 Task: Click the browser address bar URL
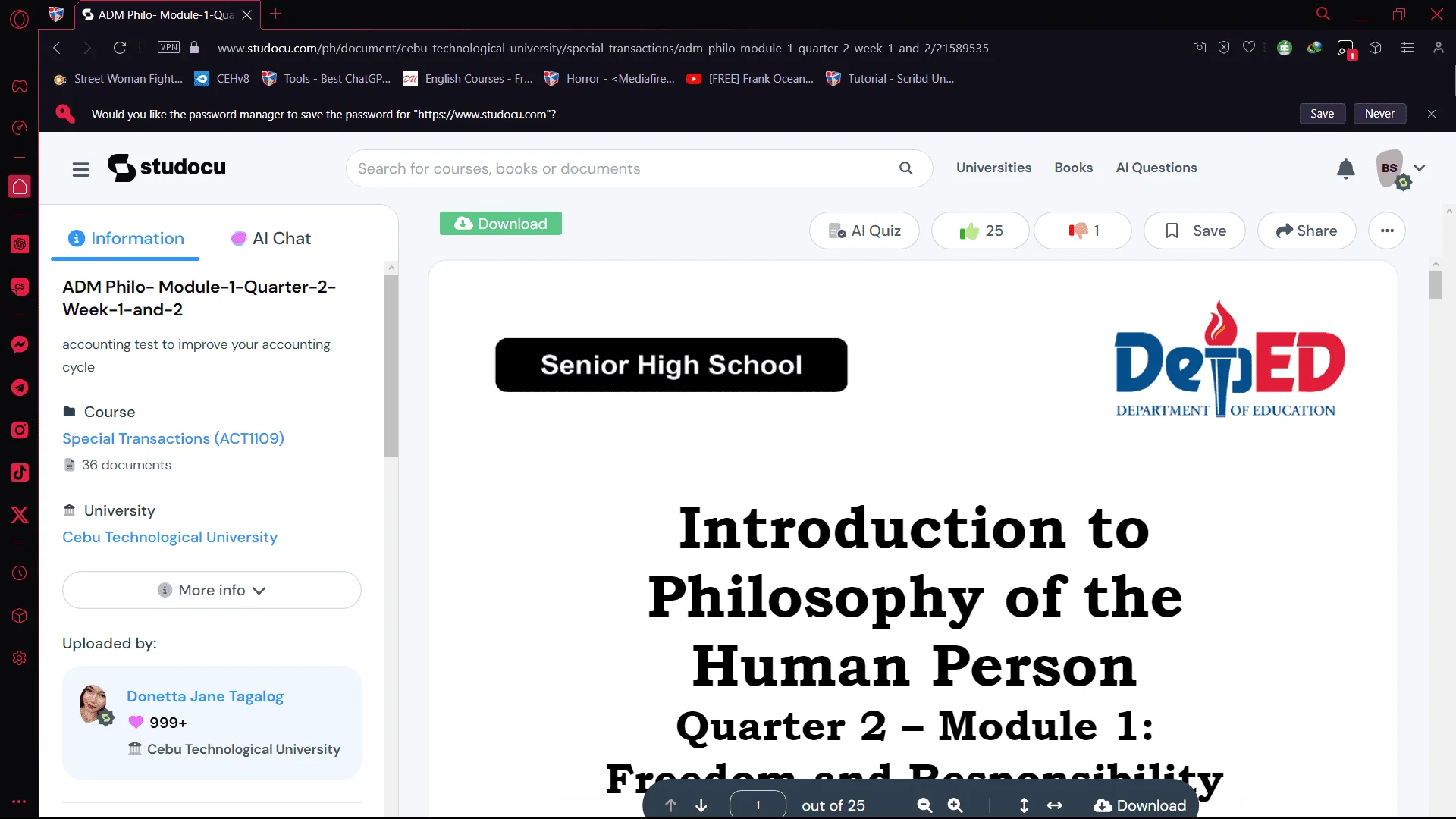(x=603, y=48)
